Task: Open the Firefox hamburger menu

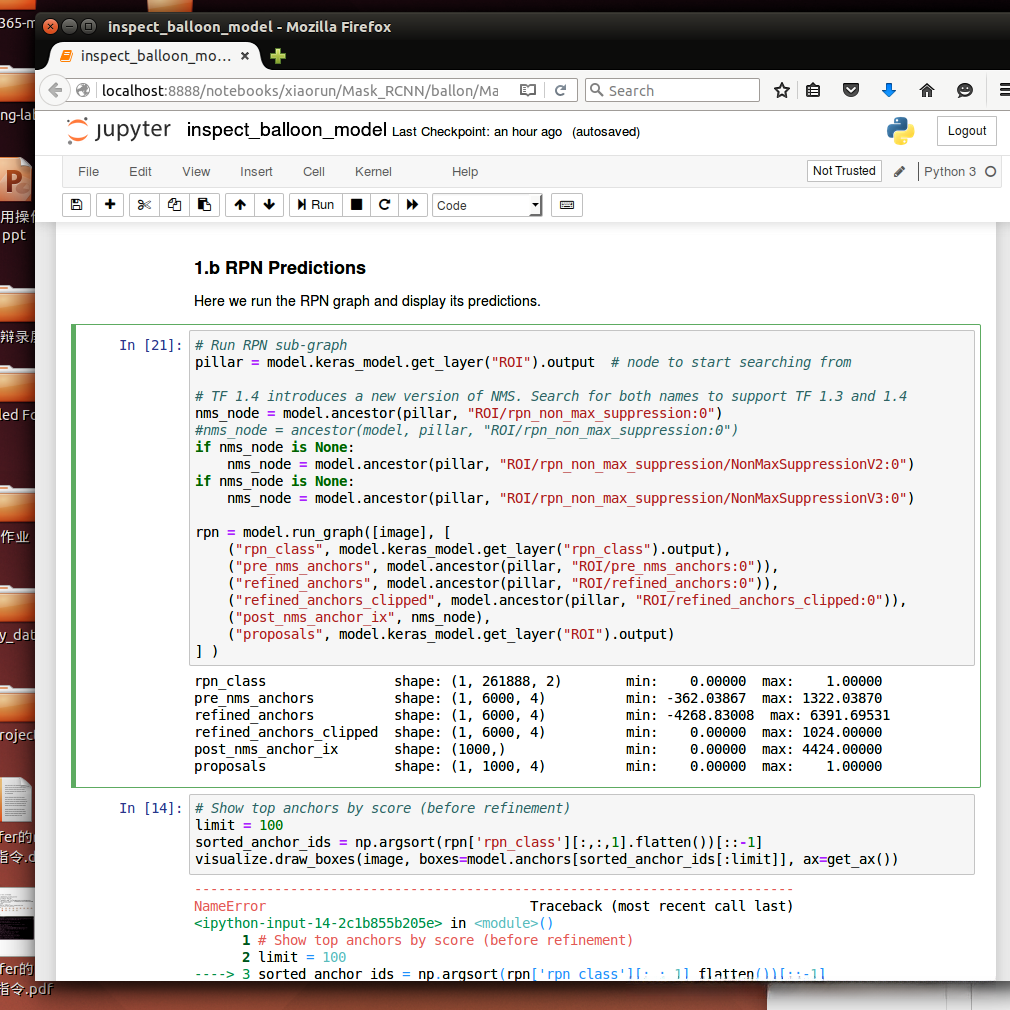Action: pos(1002,90)
